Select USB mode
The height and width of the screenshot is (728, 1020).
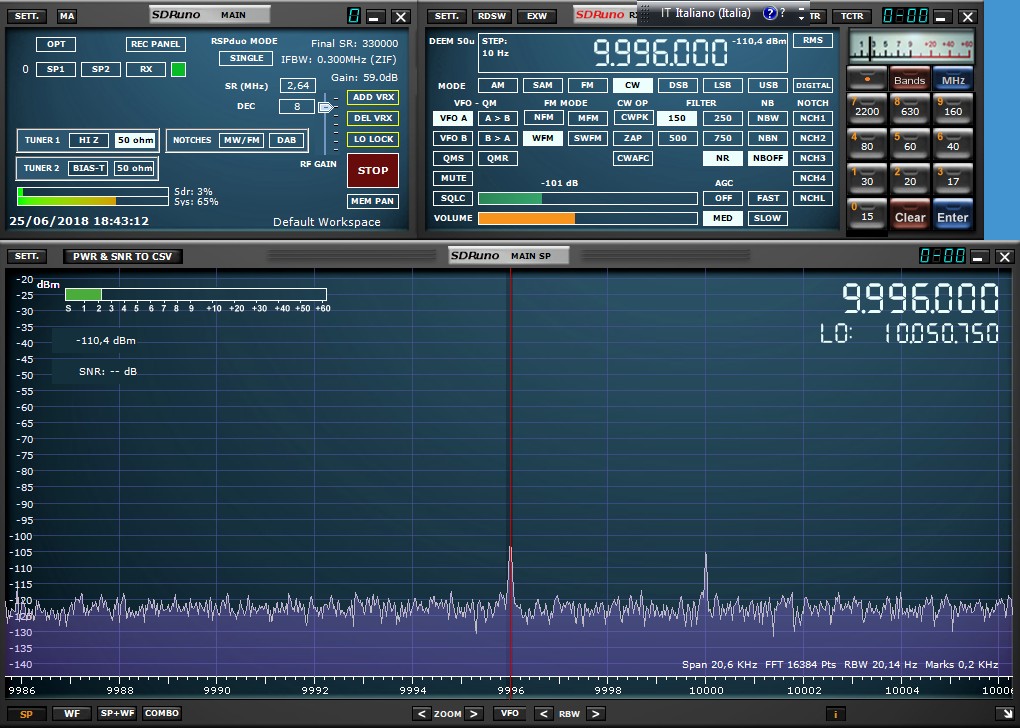pos(768,85)
